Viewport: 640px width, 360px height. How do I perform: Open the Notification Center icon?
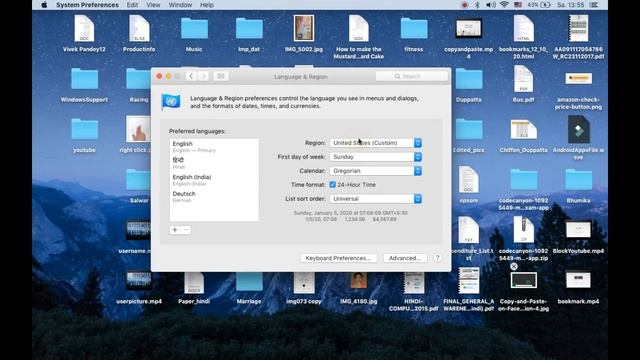pos(593,5)
